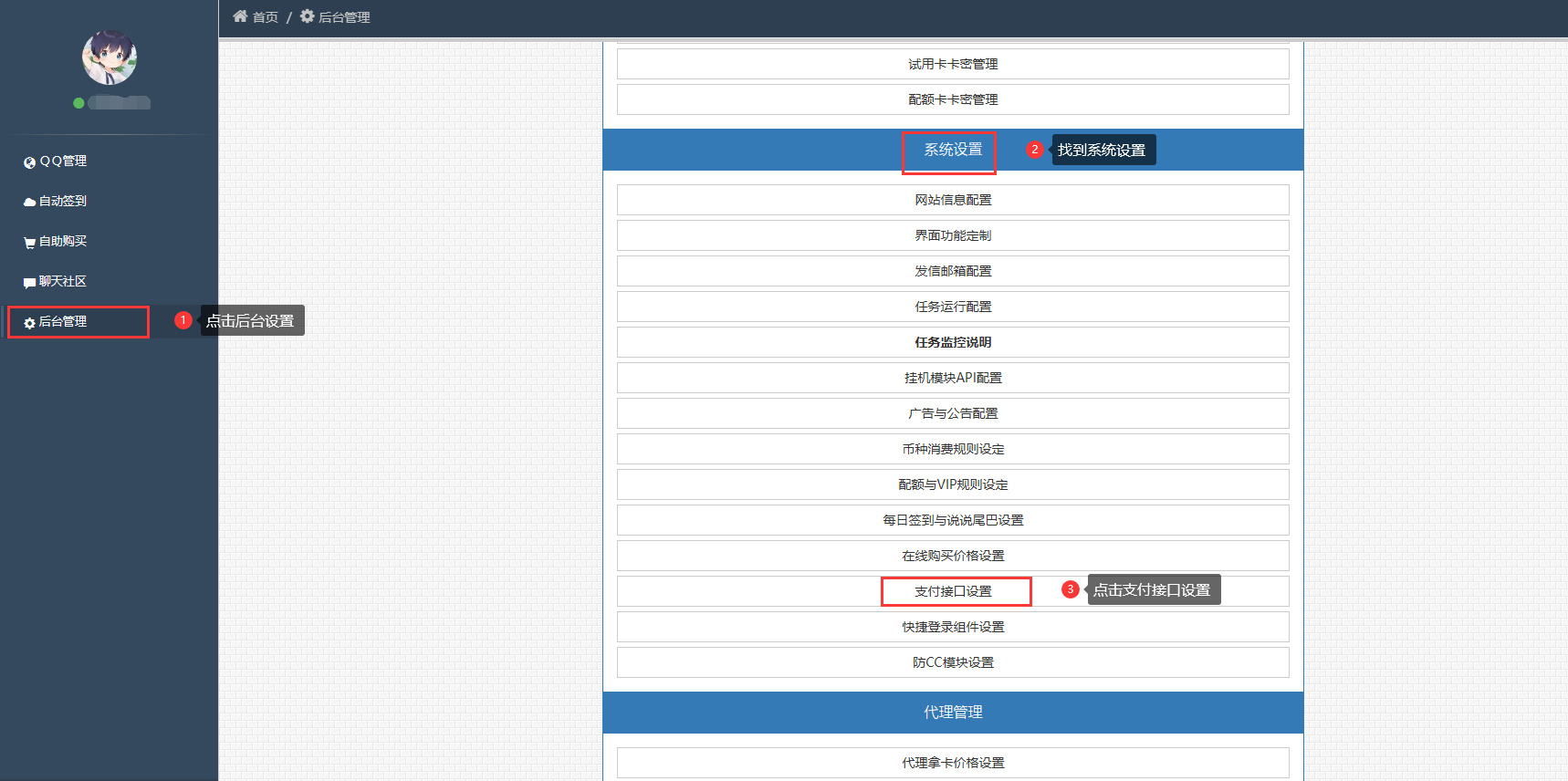Select 界面功能定制 entry
This screenshot has width=1568, height=781.
(x=953, y=235)
